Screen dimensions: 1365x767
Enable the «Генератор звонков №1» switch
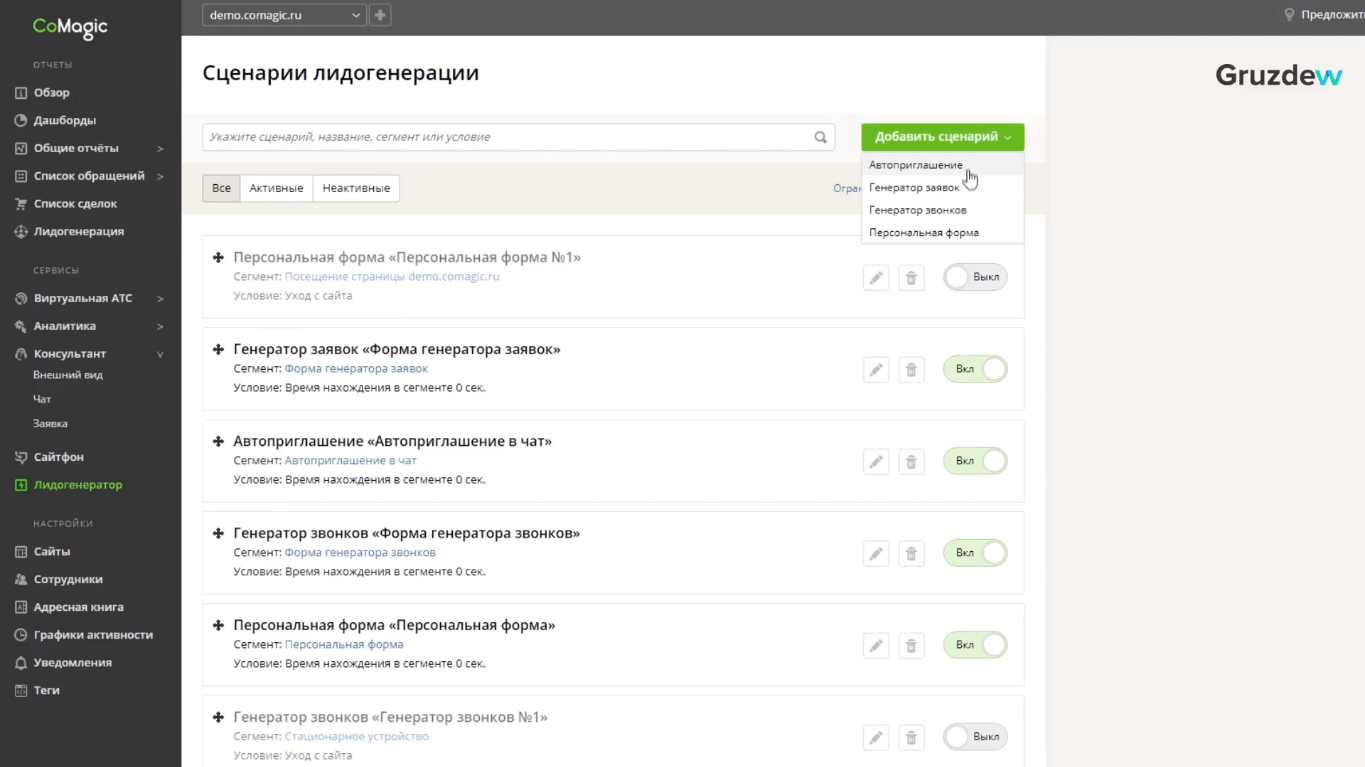tap(975, 737)
